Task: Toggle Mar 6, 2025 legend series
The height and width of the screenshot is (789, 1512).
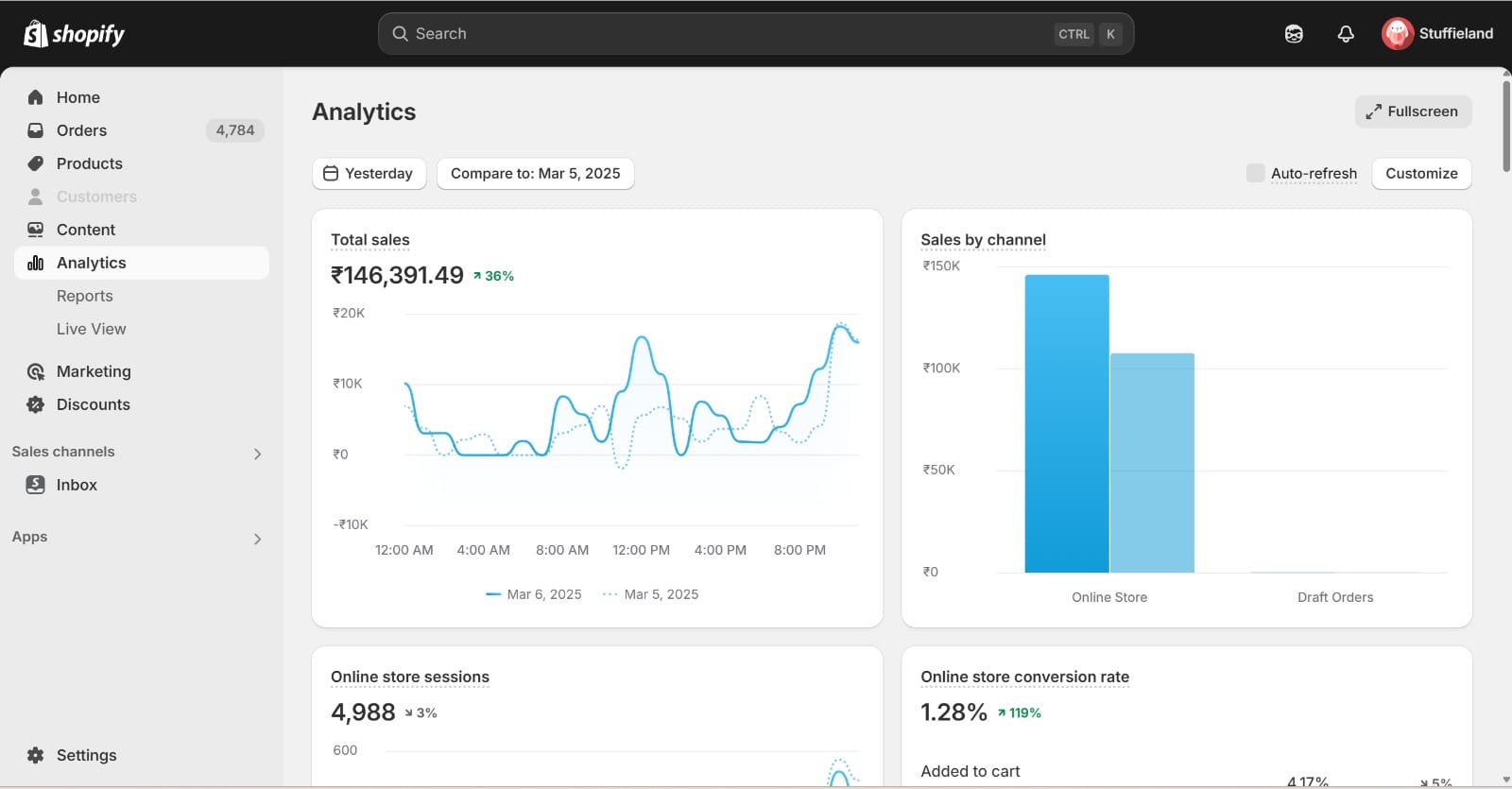Action: 533,594
